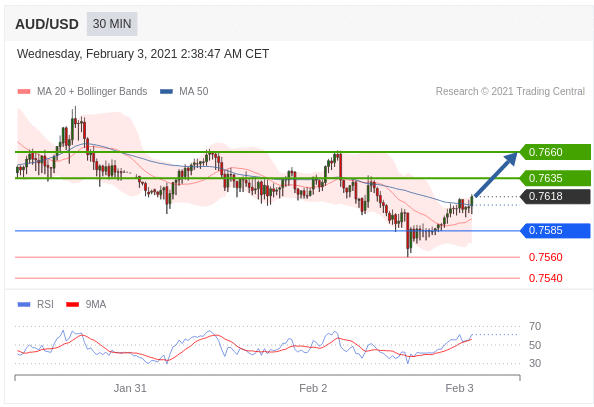Click the 0.7560 red support value

546,257
